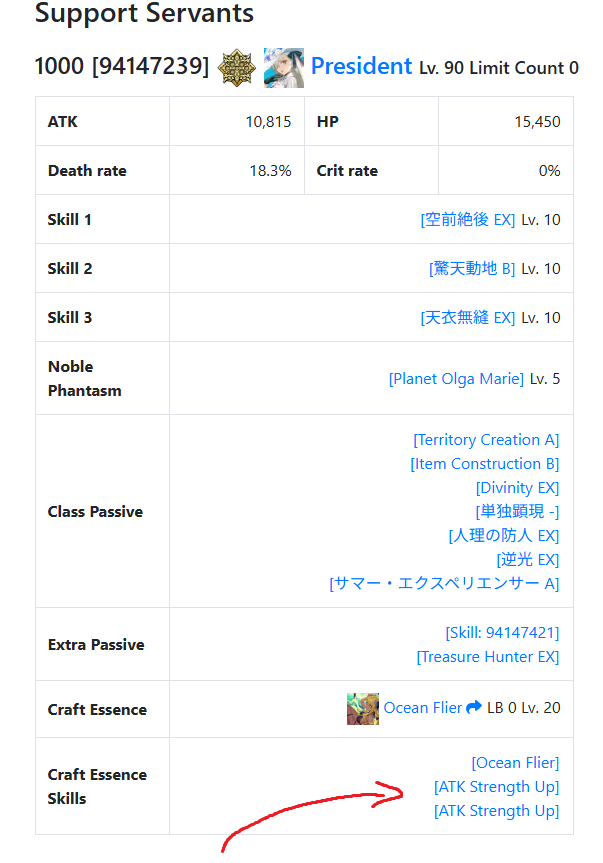603x863 pixels.
Task: Open the 逆光 EX passive link
Action: tap(528, 560)
